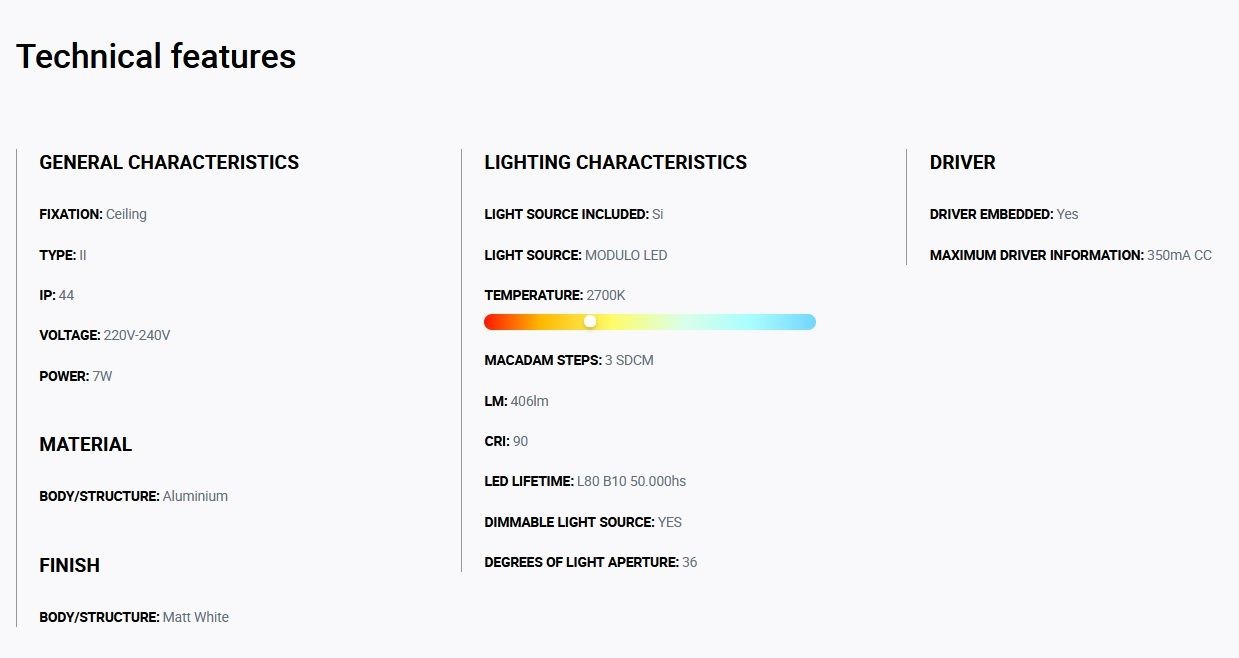The width and height of the screenshot is (1239, 658).
Task: Click the DRIVER section heading
Action: pos(962,162)
